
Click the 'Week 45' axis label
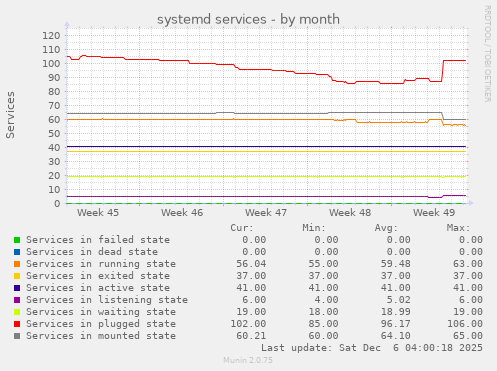[x=98, y=213]
